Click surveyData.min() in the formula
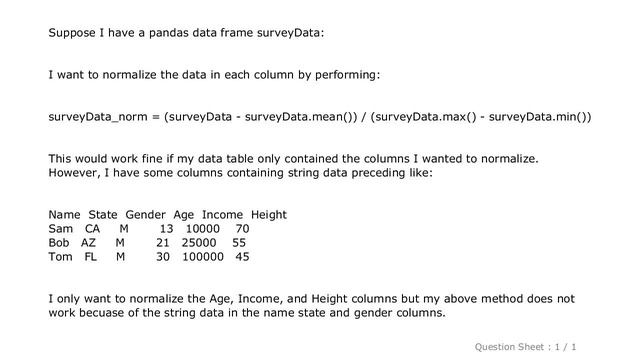This screenshot has height=360, width=640. click(x=537, y=117)
